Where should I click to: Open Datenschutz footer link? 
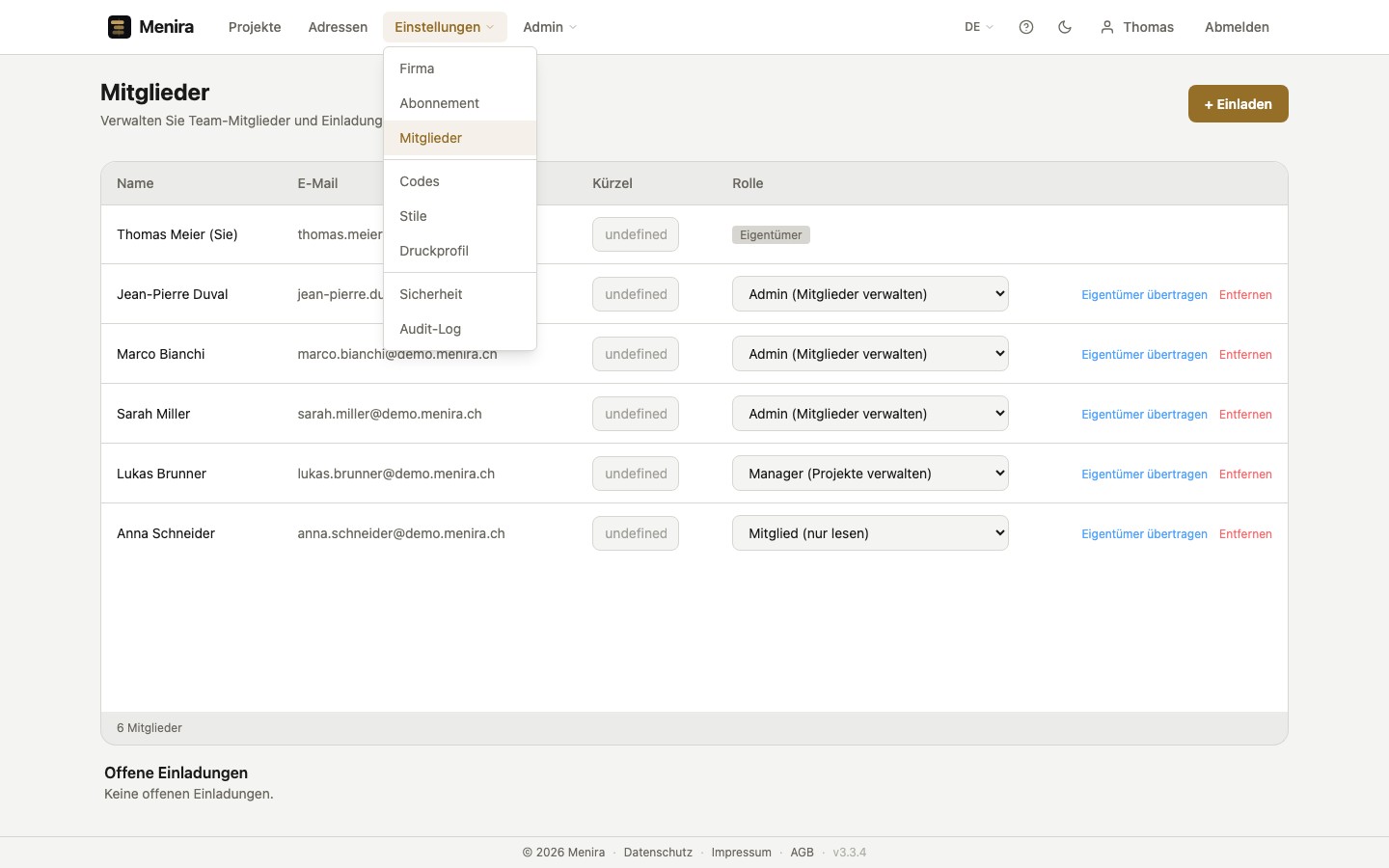point(658,853)
